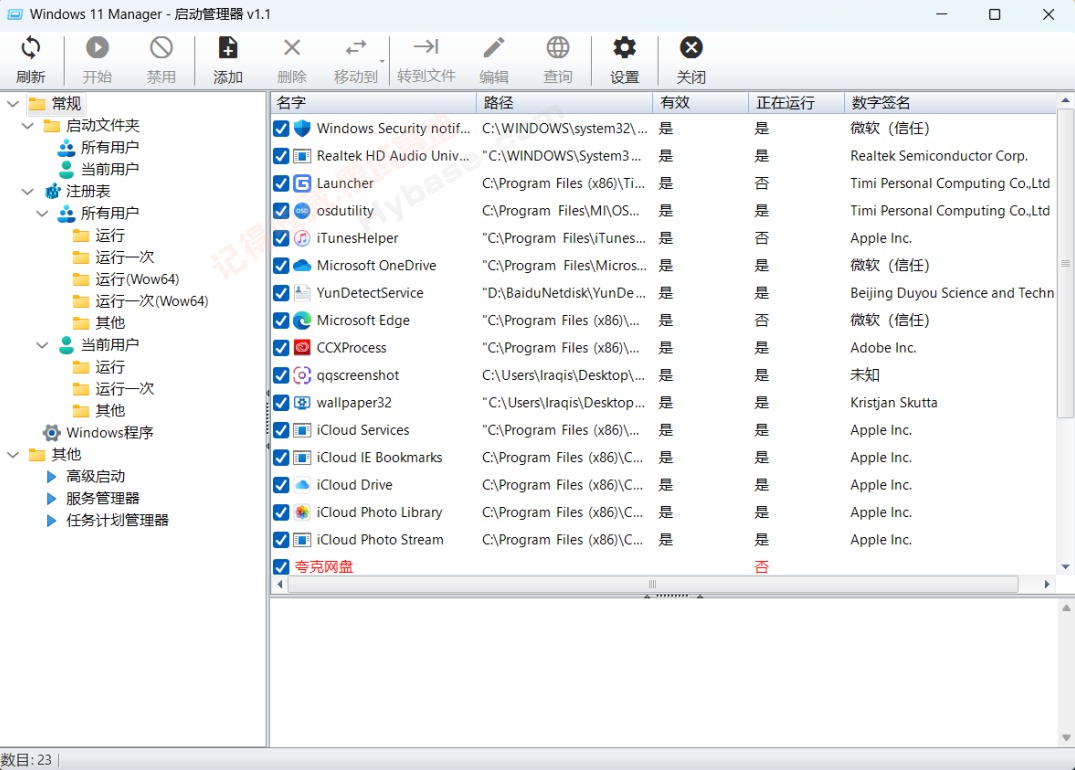Uncheck Realtek HD Audio checkbox
Image resolution: width=1075 pixels, height=770 pixels.
(281, 156)
